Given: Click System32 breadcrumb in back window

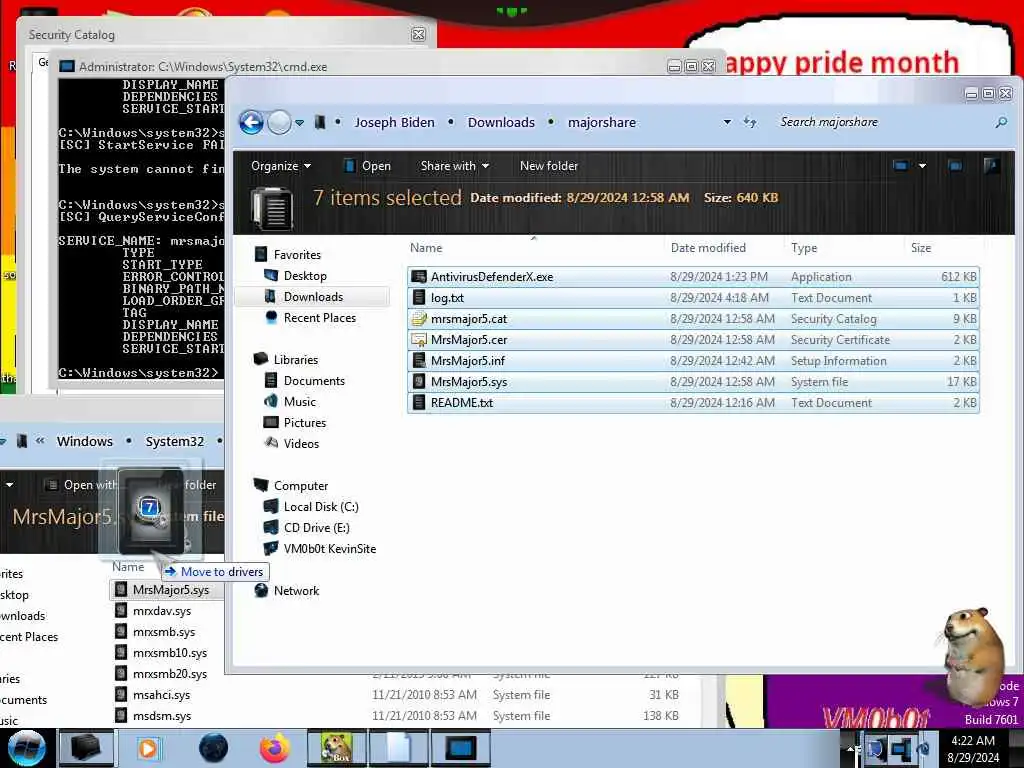Looking at the screenshot, I should point(174,441).
